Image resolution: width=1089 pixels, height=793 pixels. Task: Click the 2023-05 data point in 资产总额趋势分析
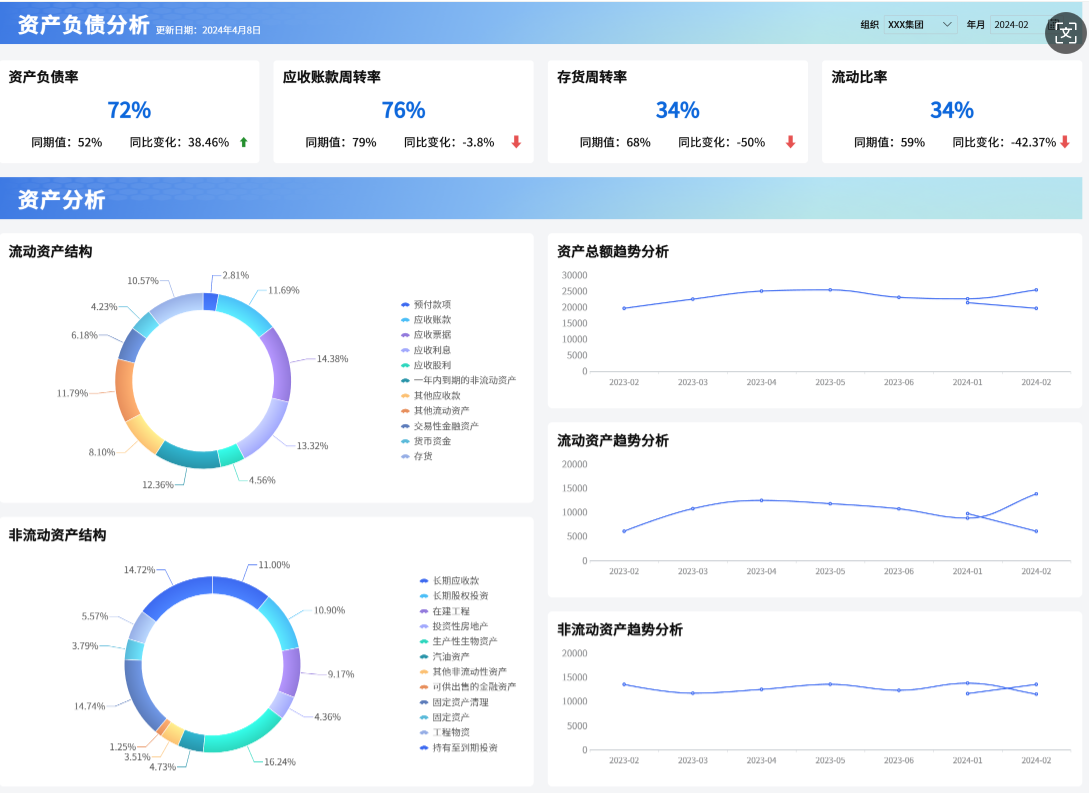[x=830, y=290]
